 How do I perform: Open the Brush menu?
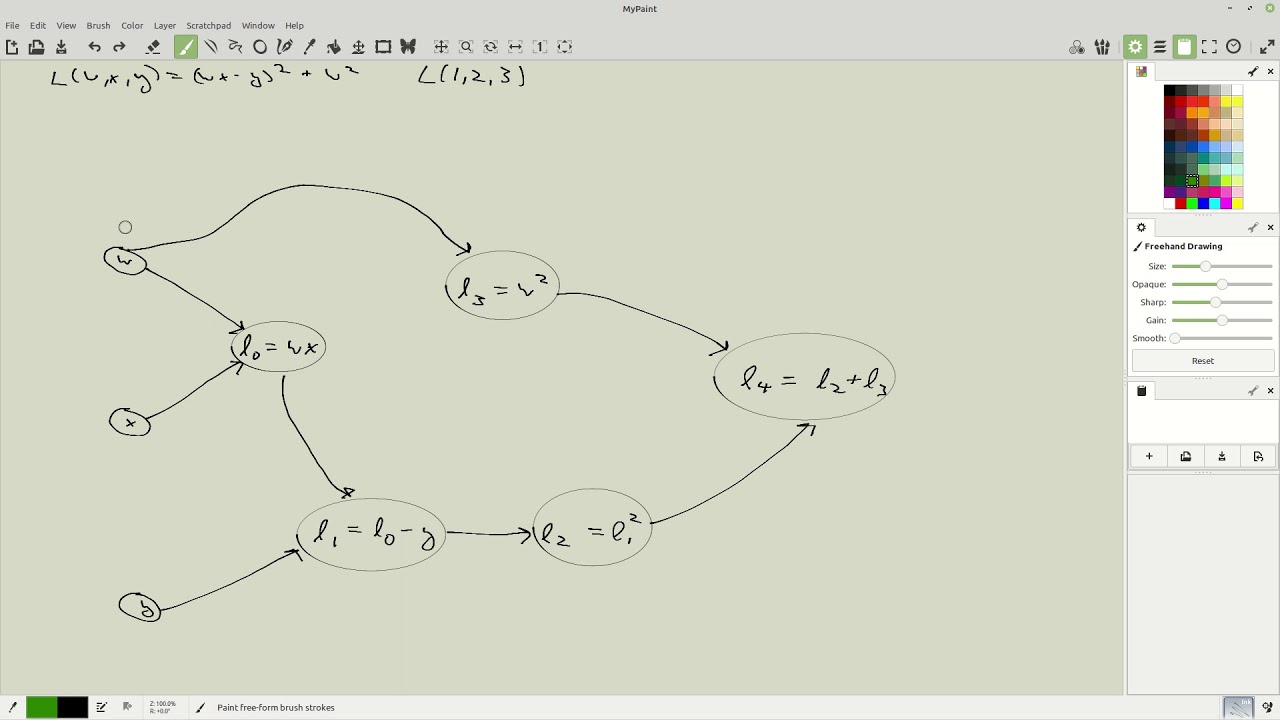pyautogui.click(x=98, y=25)
